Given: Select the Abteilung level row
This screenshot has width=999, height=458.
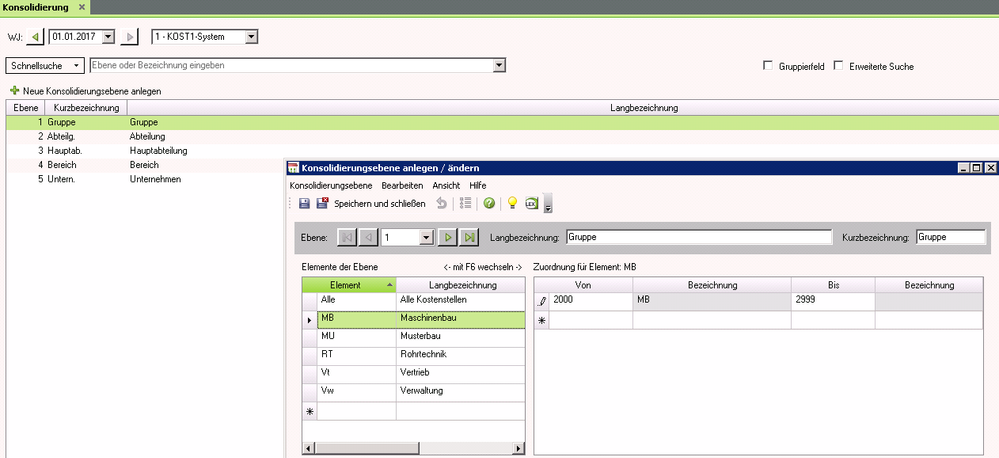Looking at the screenshot, I should [x=503, y=136].
